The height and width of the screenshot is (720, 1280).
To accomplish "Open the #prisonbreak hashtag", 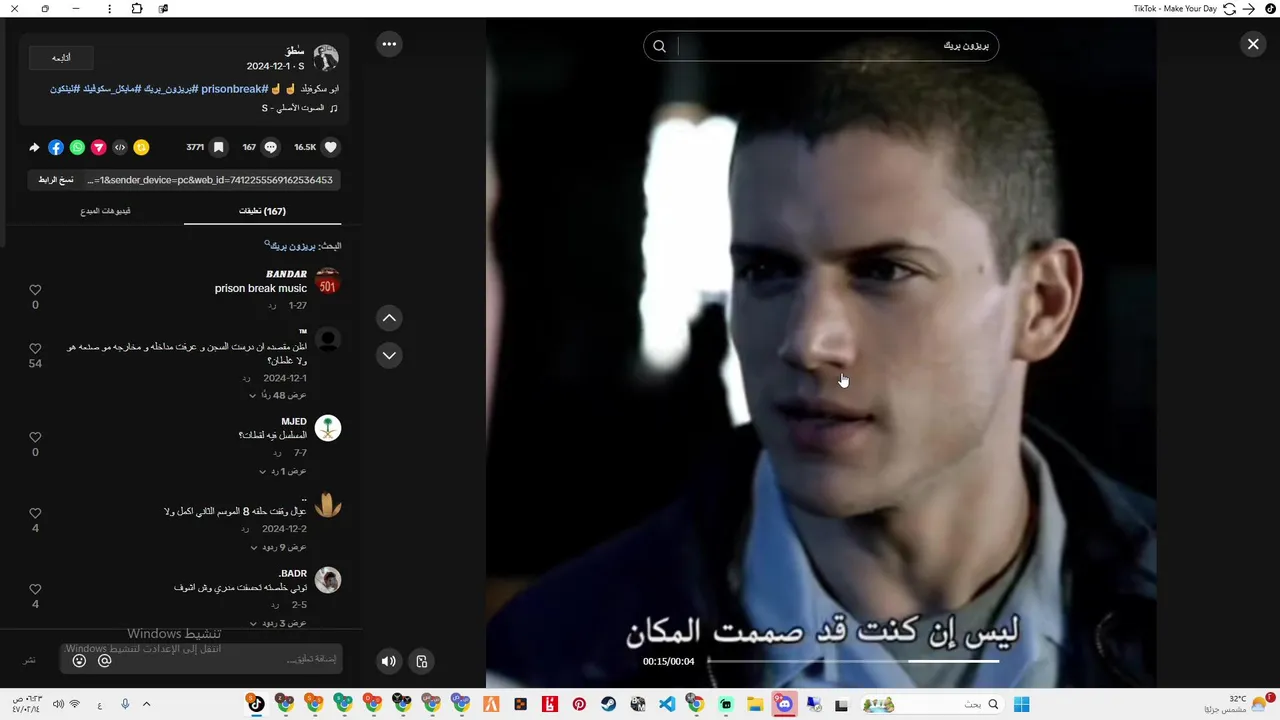I will (x=234, y=89).
